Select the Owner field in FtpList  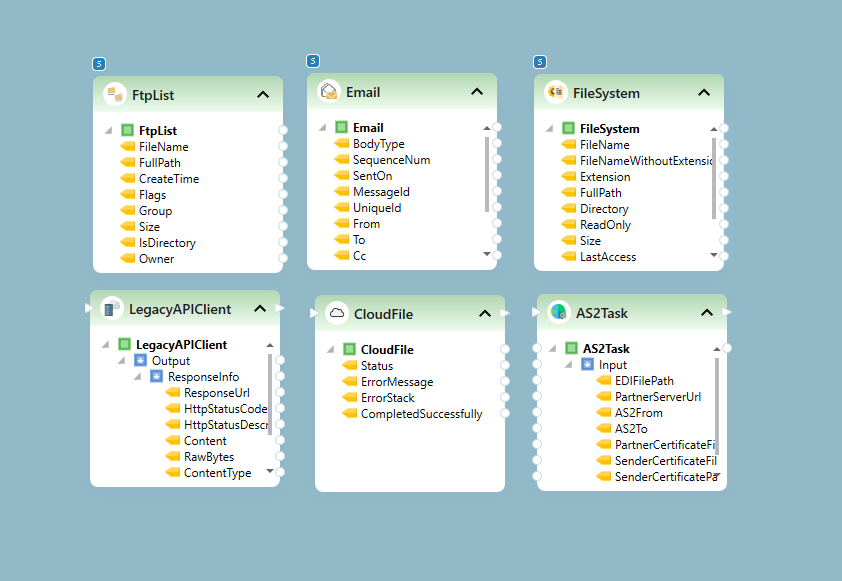point(156,259)
